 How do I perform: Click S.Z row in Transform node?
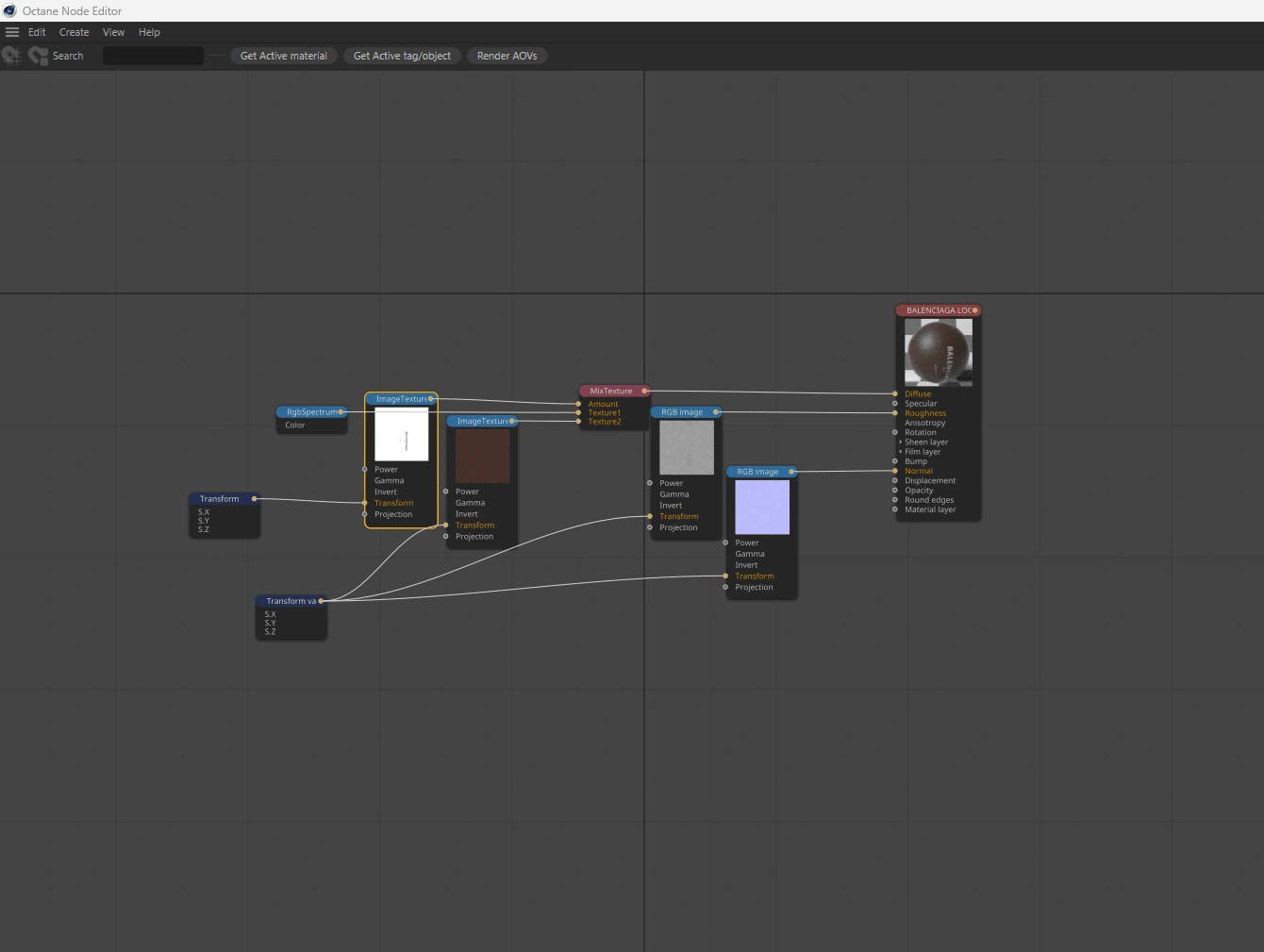click(204, 529)
